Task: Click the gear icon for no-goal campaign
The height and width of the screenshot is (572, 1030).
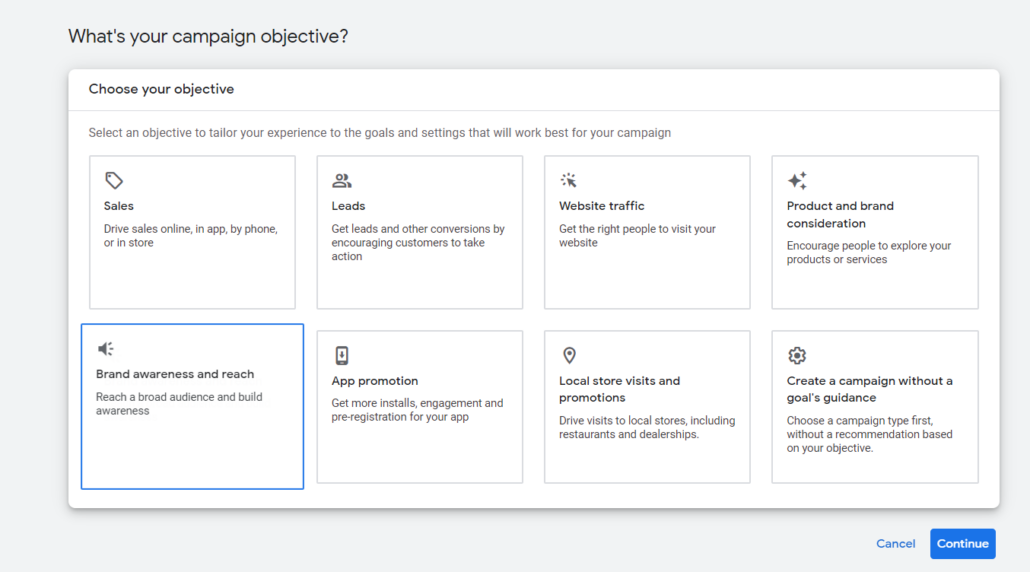Action: (x=797, y=355)
